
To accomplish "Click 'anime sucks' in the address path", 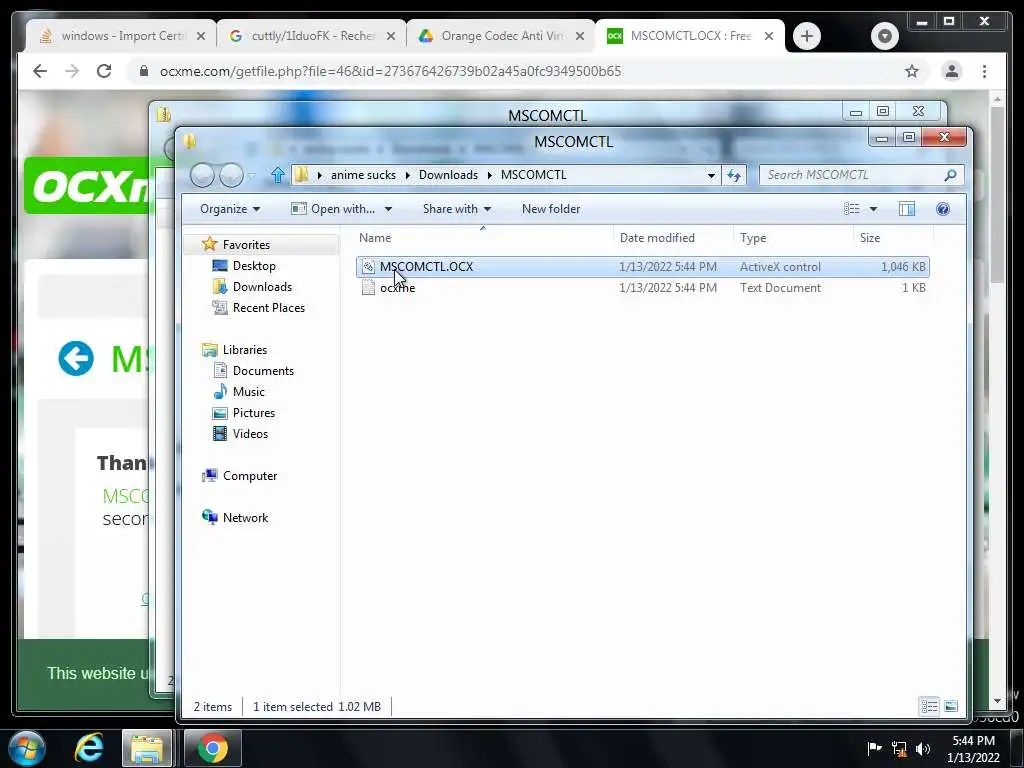I will 363,175.
